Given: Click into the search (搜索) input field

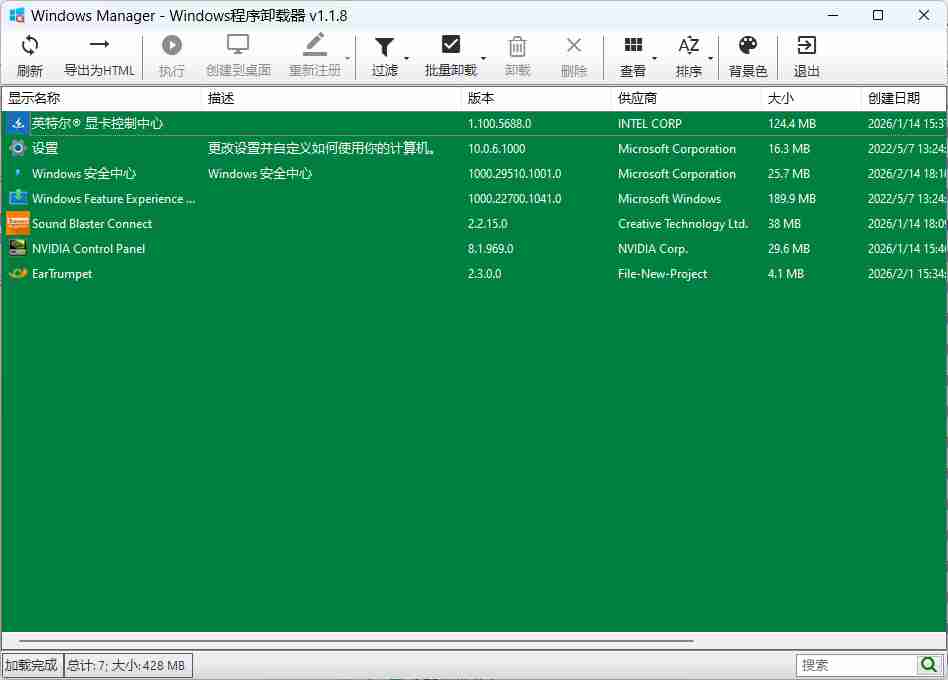Looking at the screenshot, I should coord(856,665).
